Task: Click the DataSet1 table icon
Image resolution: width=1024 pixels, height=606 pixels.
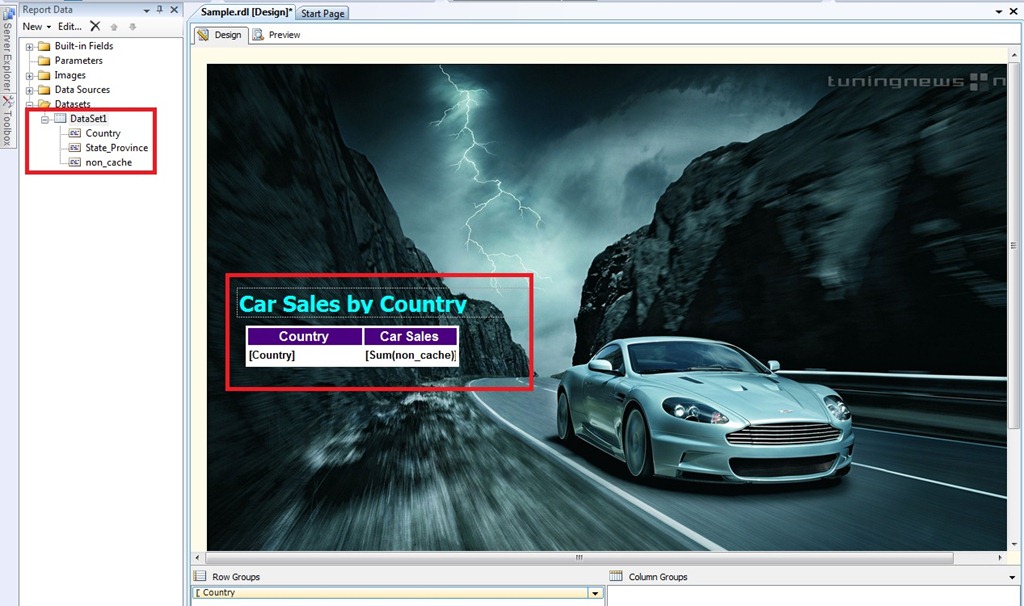Action: tap(60, 119)
